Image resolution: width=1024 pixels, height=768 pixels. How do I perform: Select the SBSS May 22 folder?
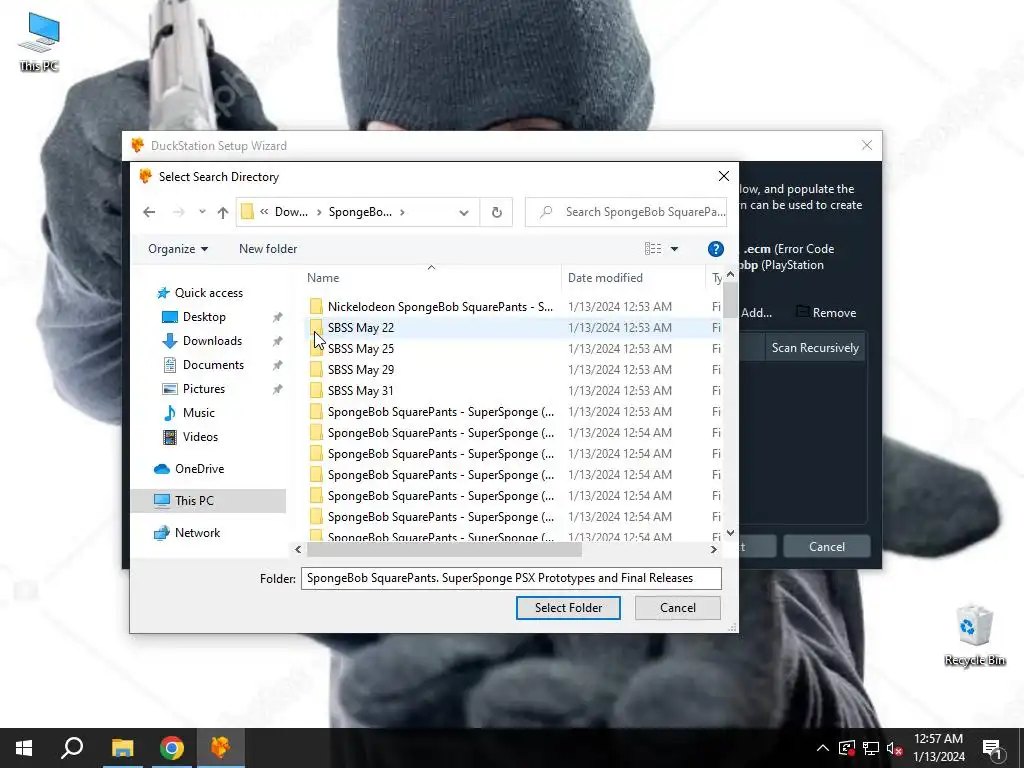pyautogui.click(x=360, y=328)
